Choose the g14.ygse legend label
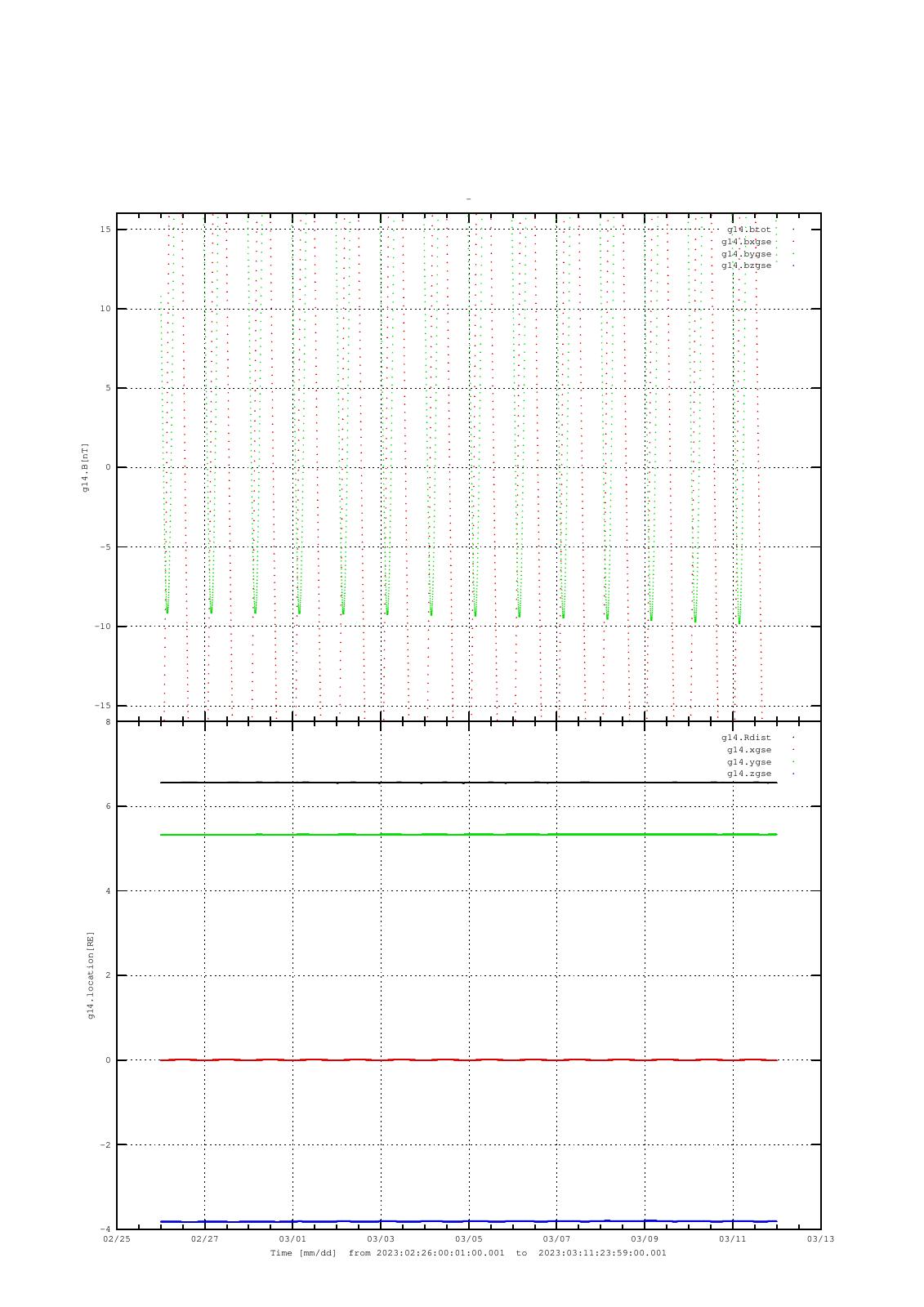The width and height of the screenshot is (924, 1307). (x=749, y=762)
